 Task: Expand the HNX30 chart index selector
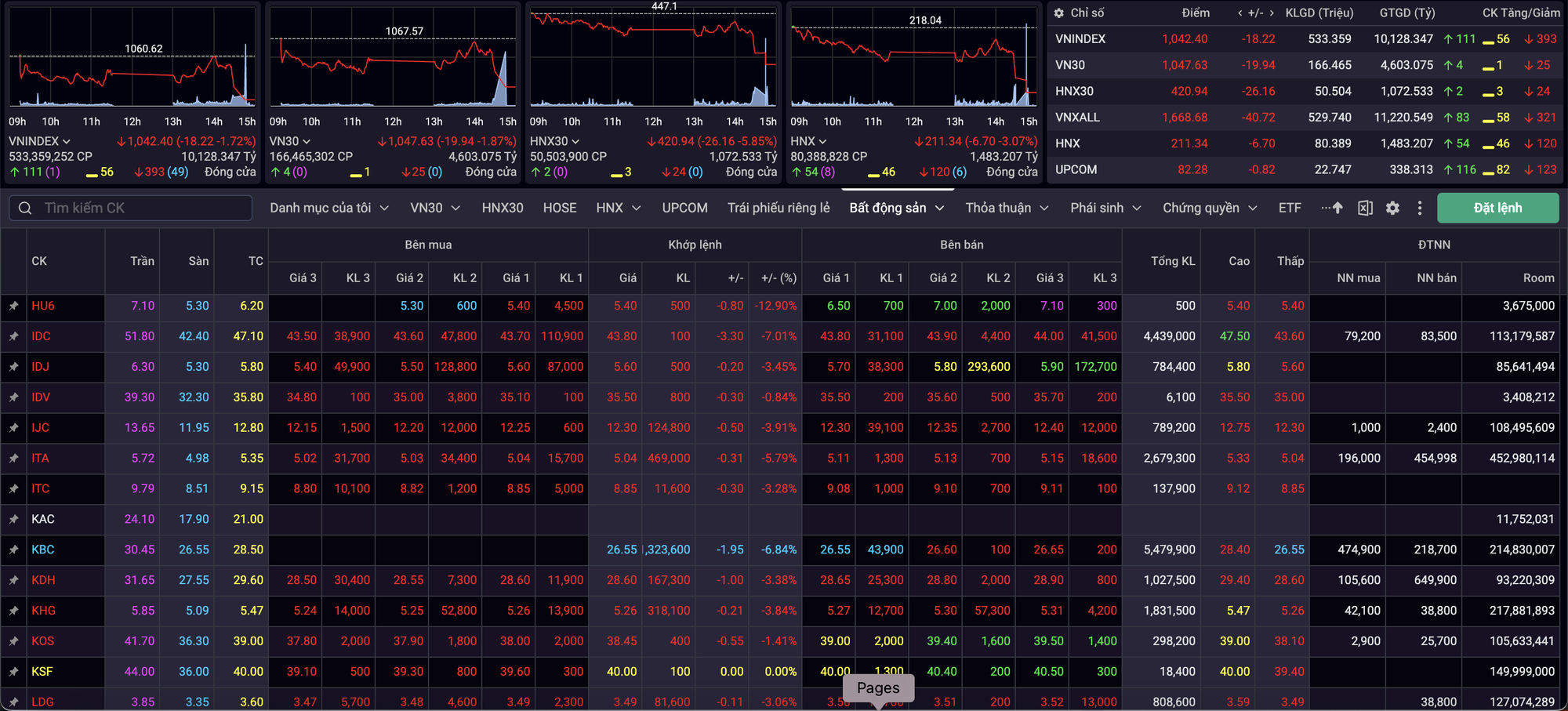(x=575, y=142)
